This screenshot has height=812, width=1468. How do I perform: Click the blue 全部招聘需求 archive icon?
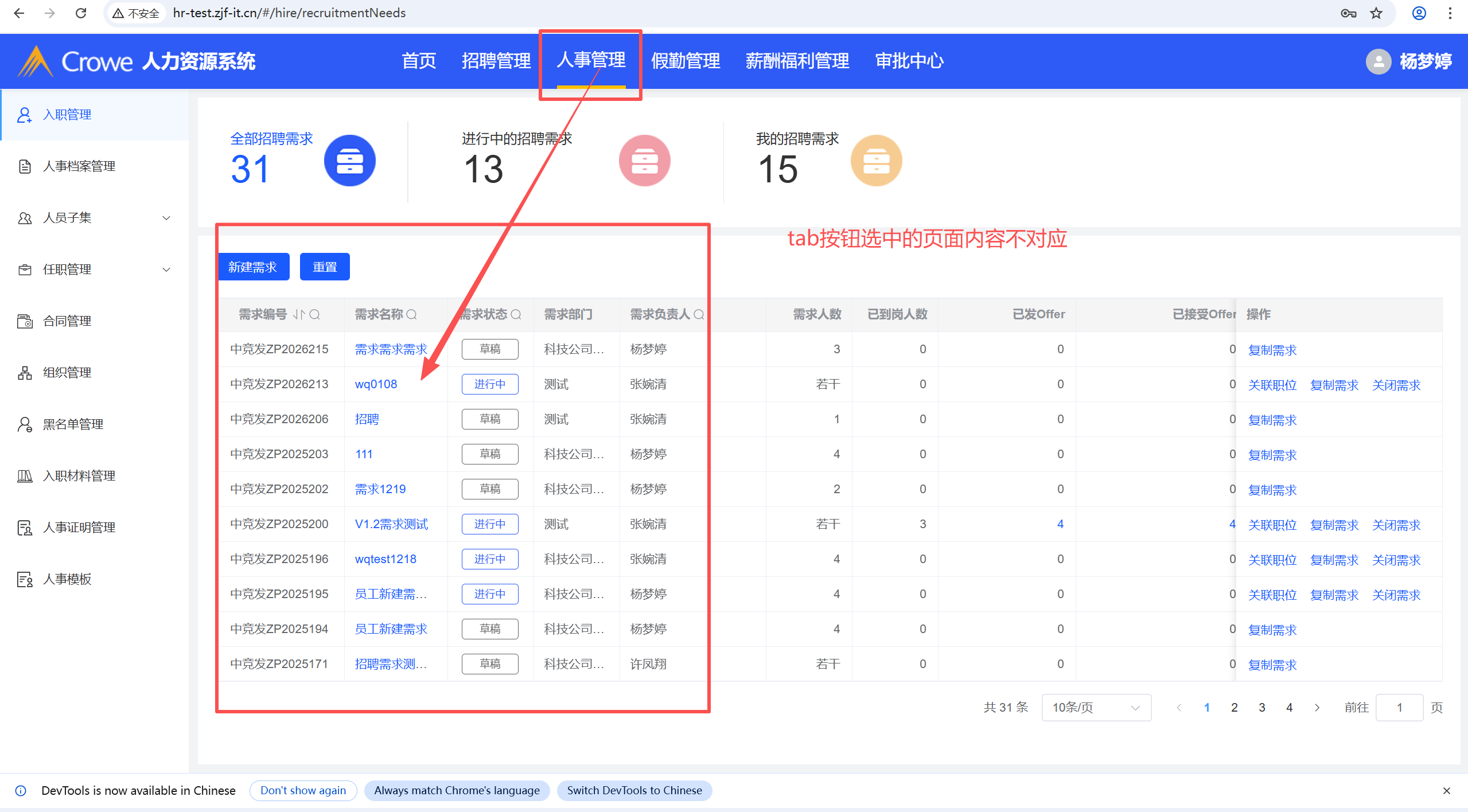[349, 161]
